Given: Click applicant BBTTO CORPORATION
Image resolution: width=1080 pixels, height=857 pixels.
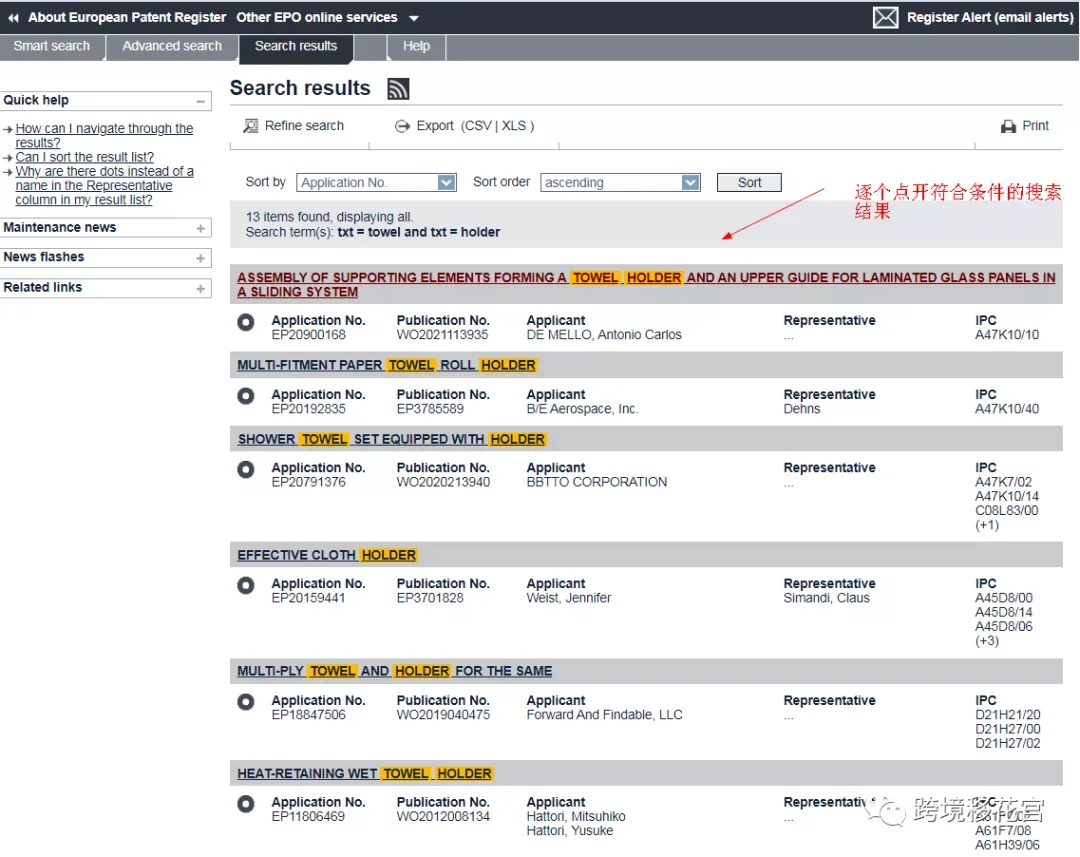Looking at the screenshot, I should (596, 482).
